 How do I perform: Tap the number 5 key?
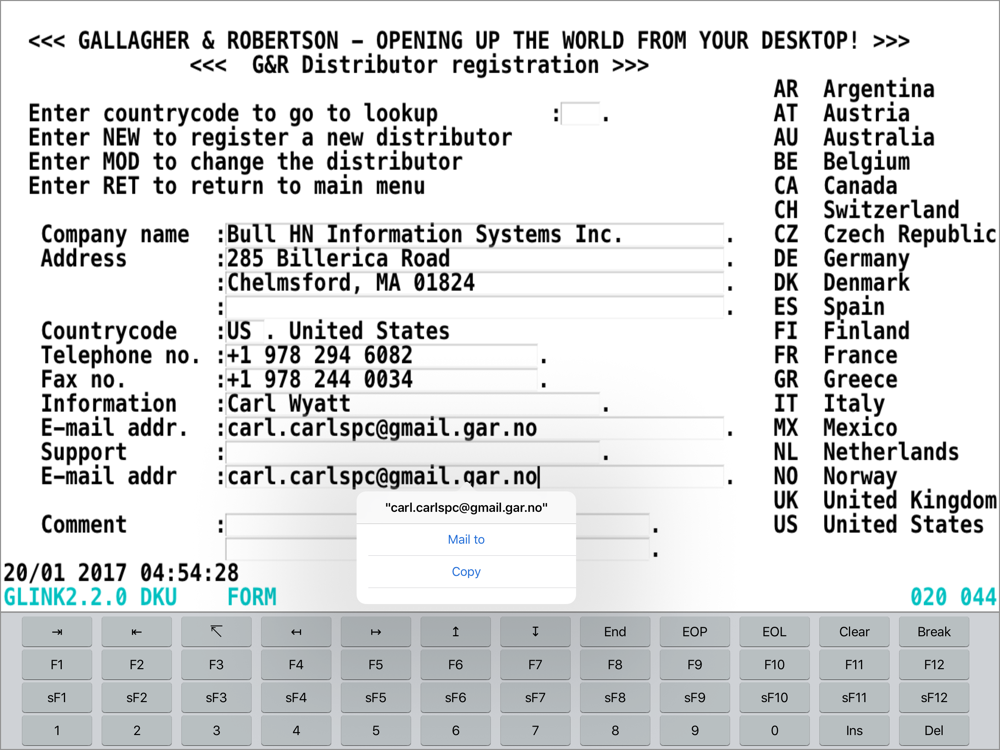coord(376,731)
